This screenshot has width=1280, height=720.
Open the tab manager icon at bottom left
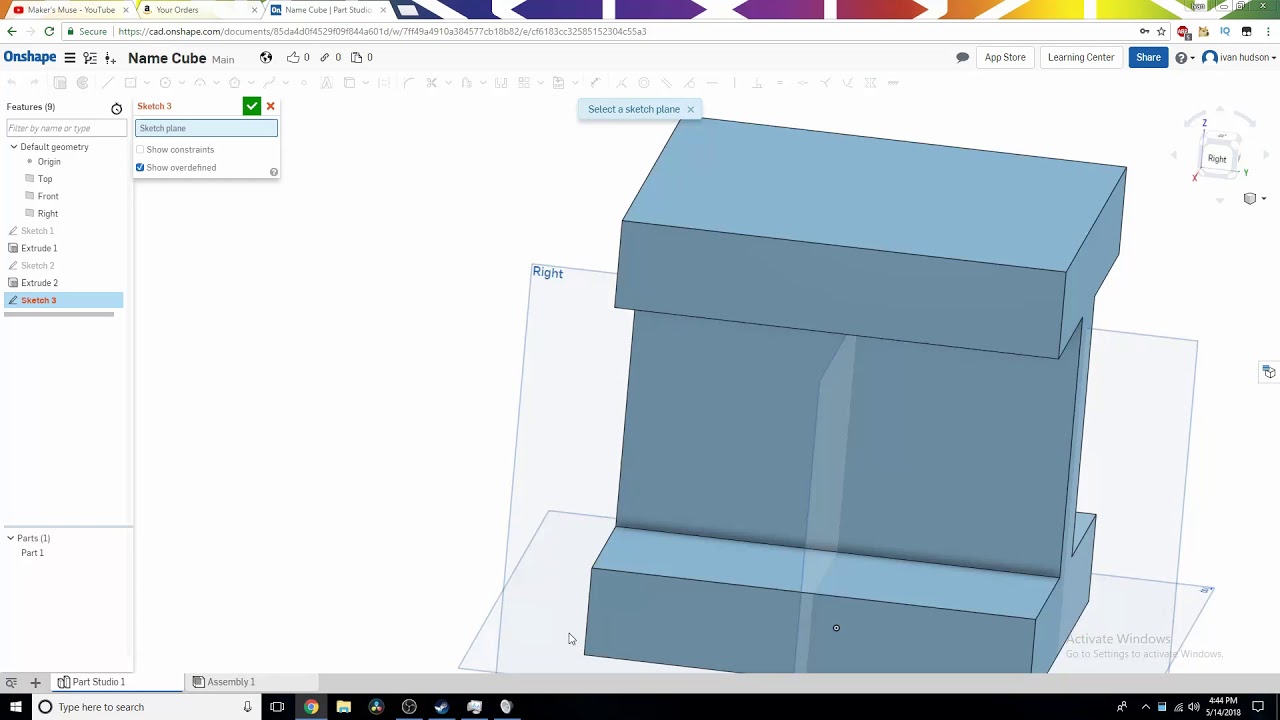click(11, 682)
